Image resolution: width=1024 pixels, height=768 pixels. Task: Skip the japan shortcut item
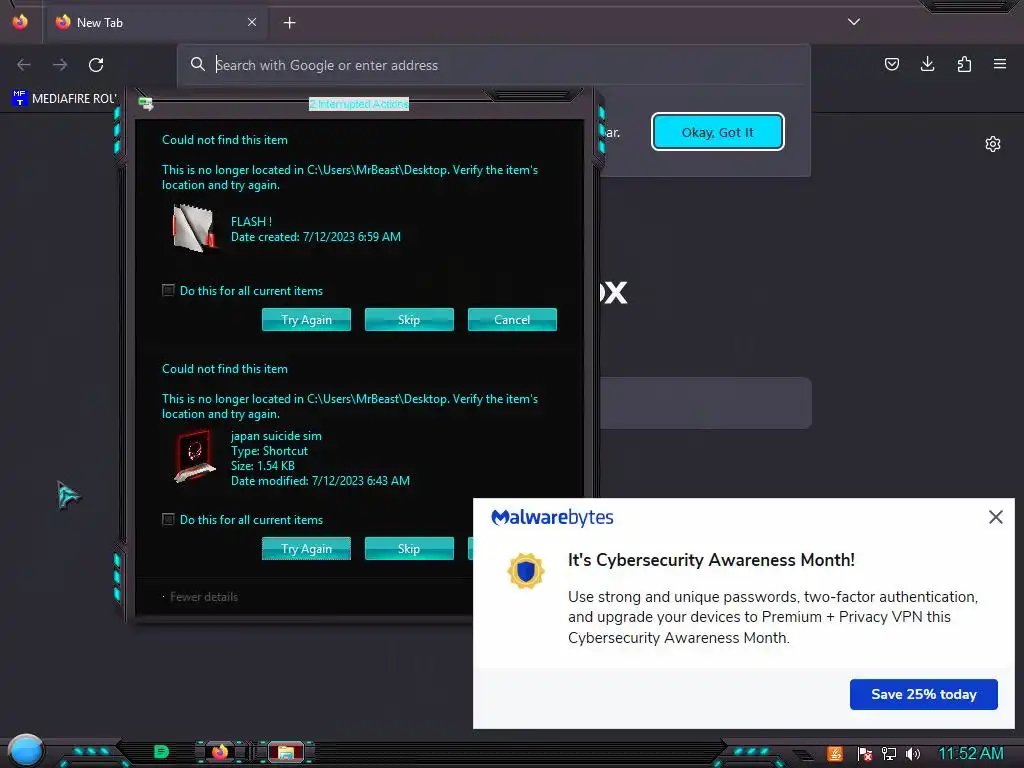[x=409, y=549]
